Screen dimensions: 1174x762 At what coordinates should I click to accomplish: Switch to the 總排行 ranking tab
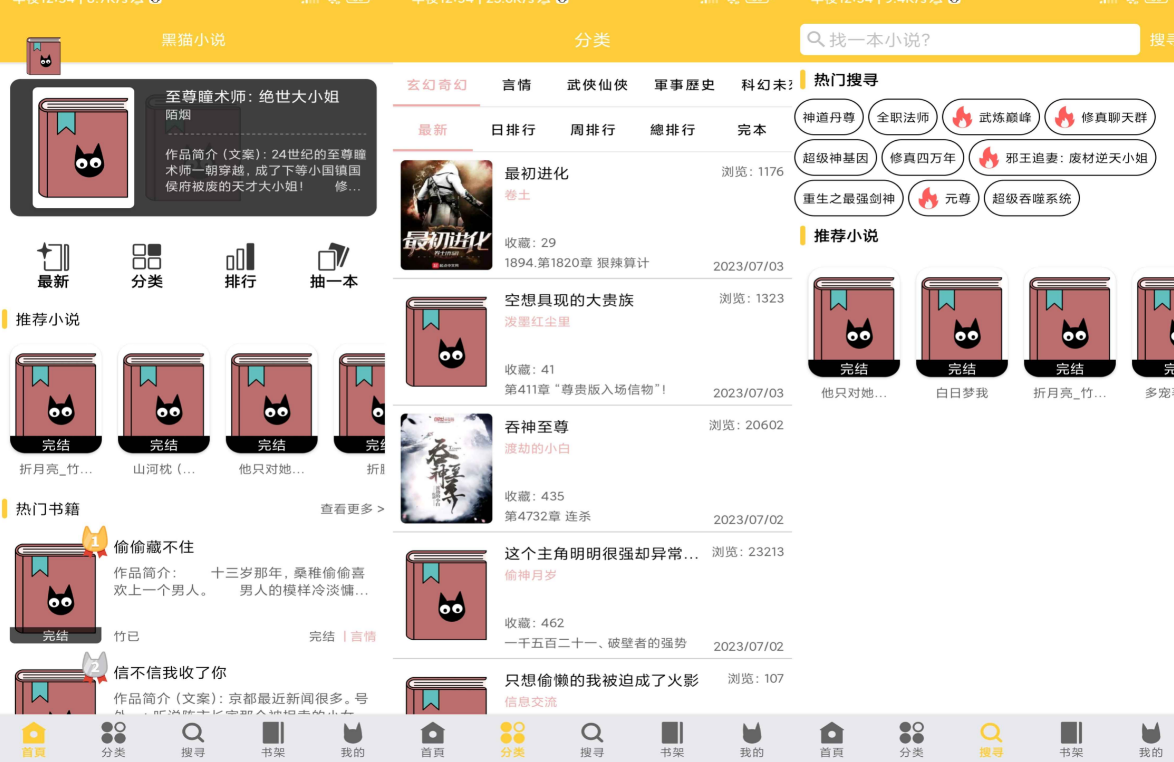click(671, 129)
